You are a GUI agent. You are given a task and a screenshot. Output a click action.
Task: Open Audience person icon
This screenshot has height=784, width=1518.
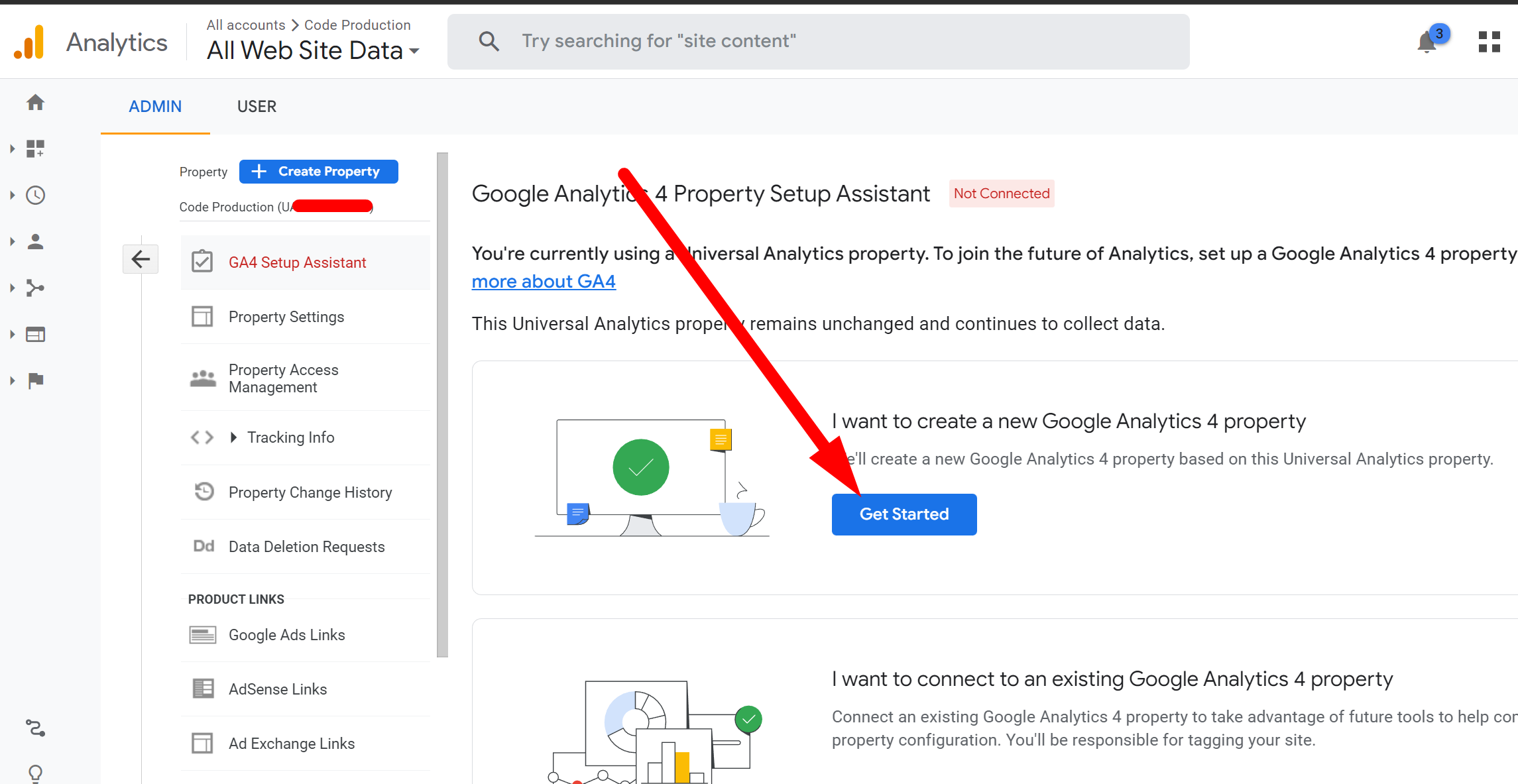click(x=35, y=241)
